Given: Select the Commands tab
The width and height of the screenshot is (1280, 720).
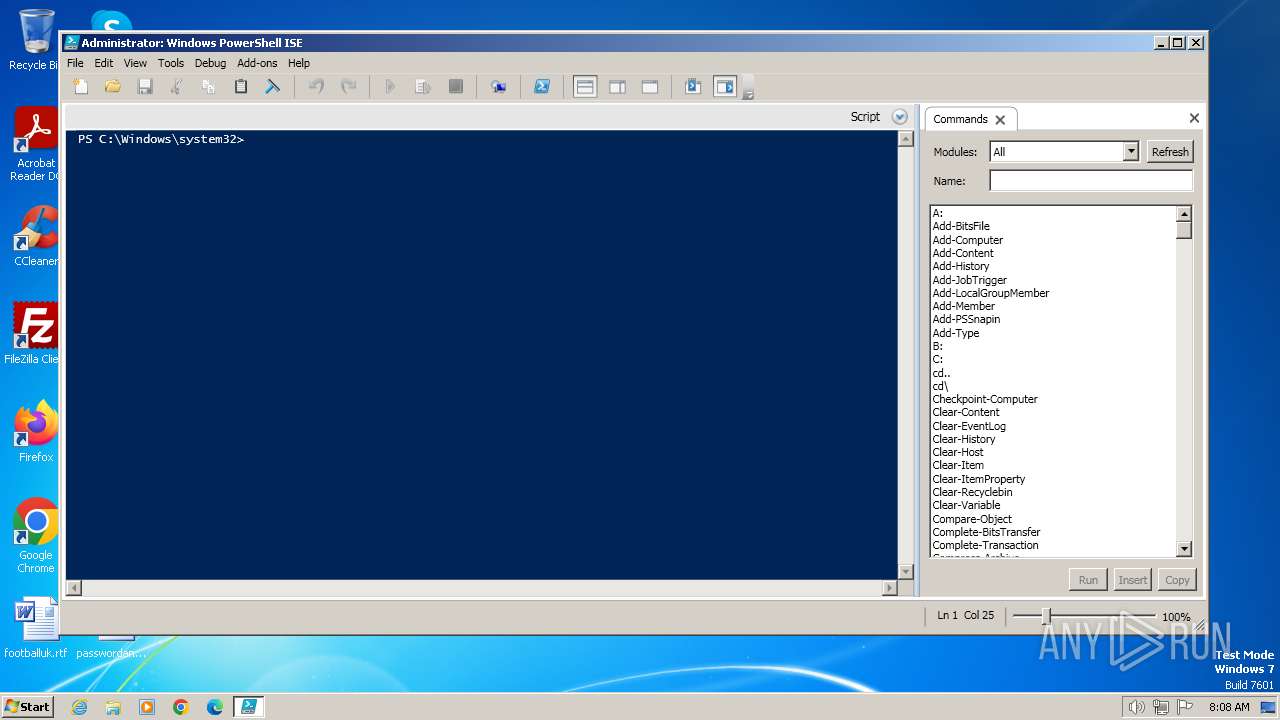Looking at the screenshot, I should [x=960, y=119].
